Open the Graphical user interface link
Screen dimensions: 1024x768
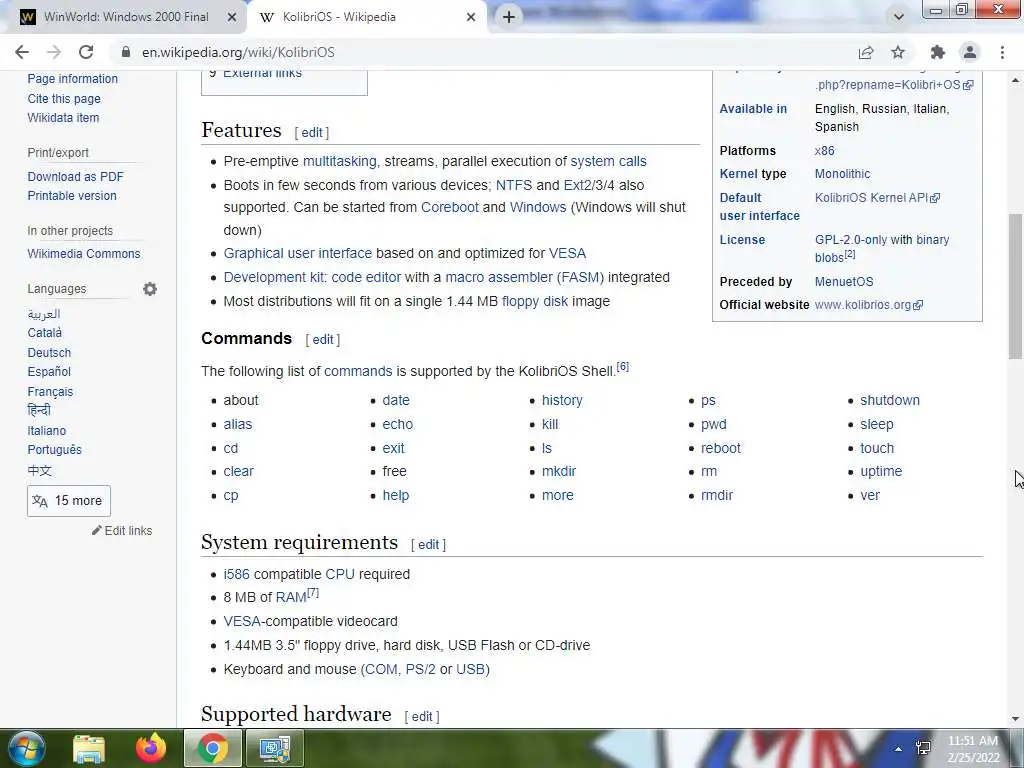coord(298,253)
